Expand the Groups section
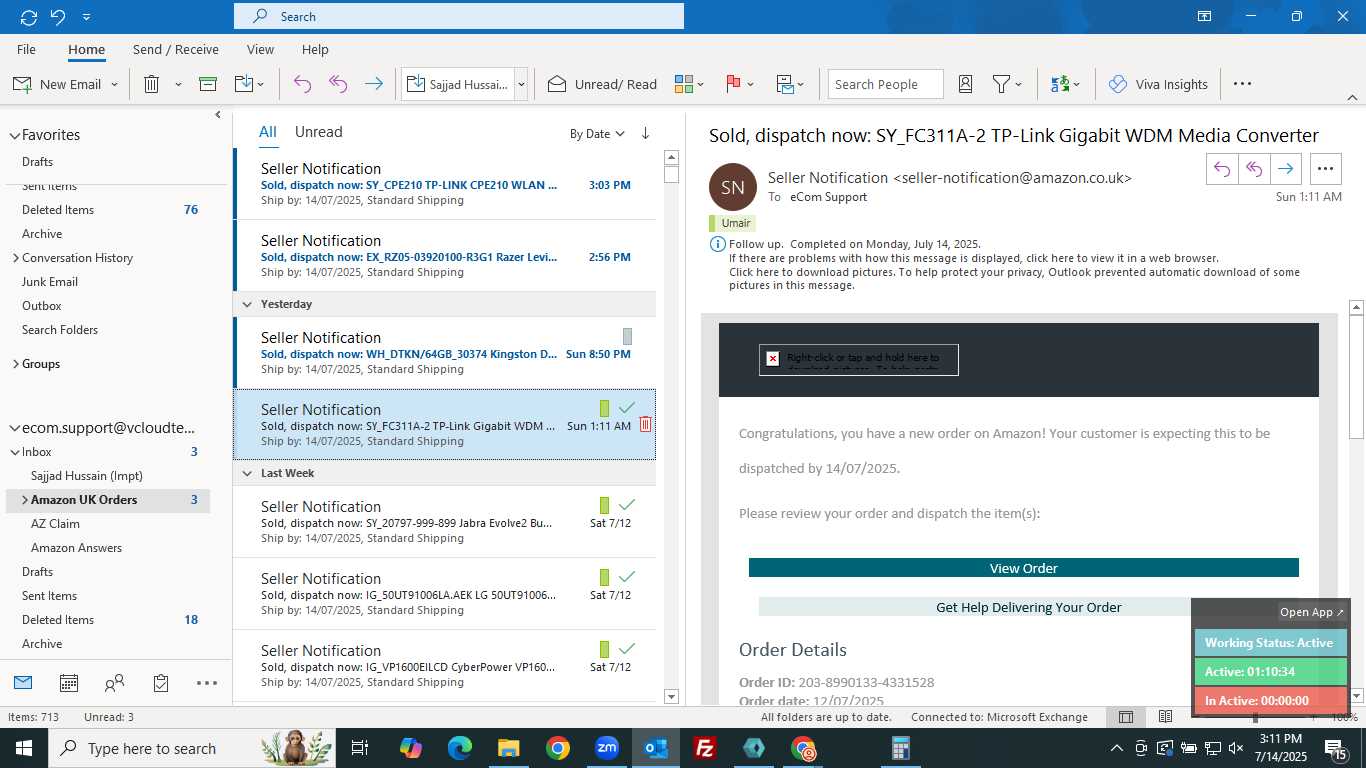Viewport: 1366px width, 768px height. 15,364
